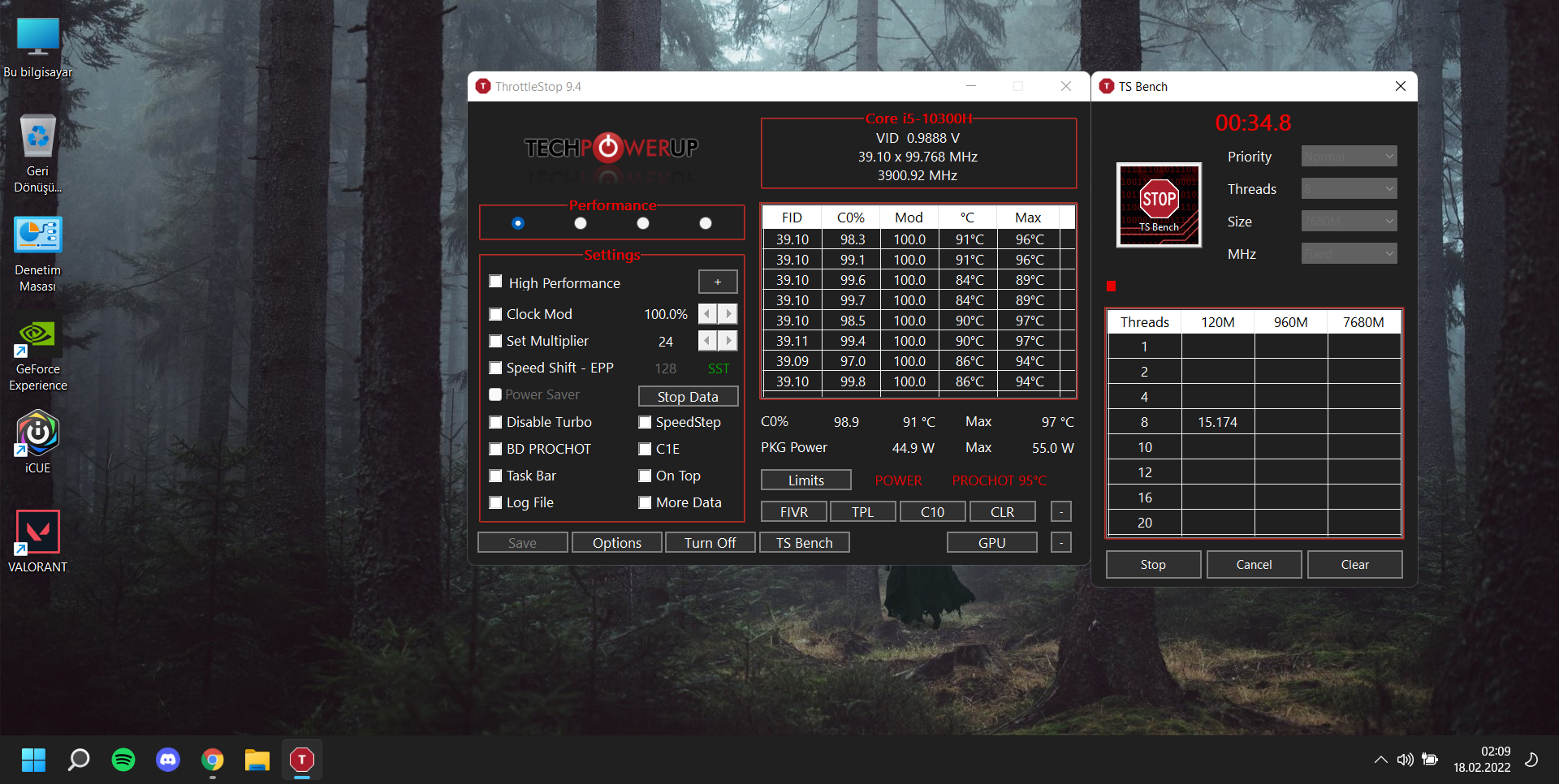Open Bu bilgisayar desktop icon

(x=37, y=49)
